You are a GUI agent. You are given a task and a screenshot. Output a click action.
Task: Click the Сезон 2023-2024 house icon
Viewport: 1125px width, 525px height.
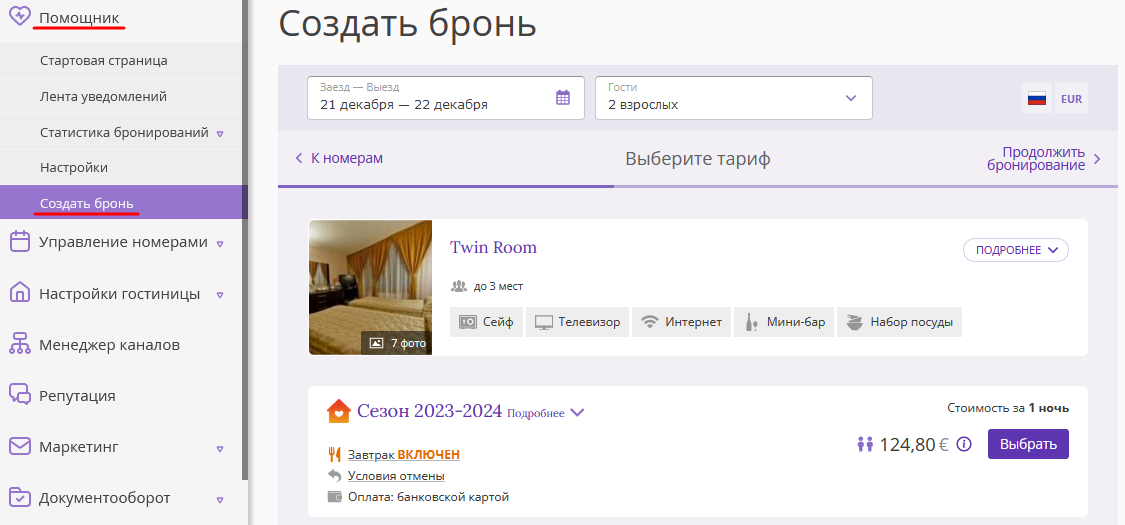coord(338,412)
